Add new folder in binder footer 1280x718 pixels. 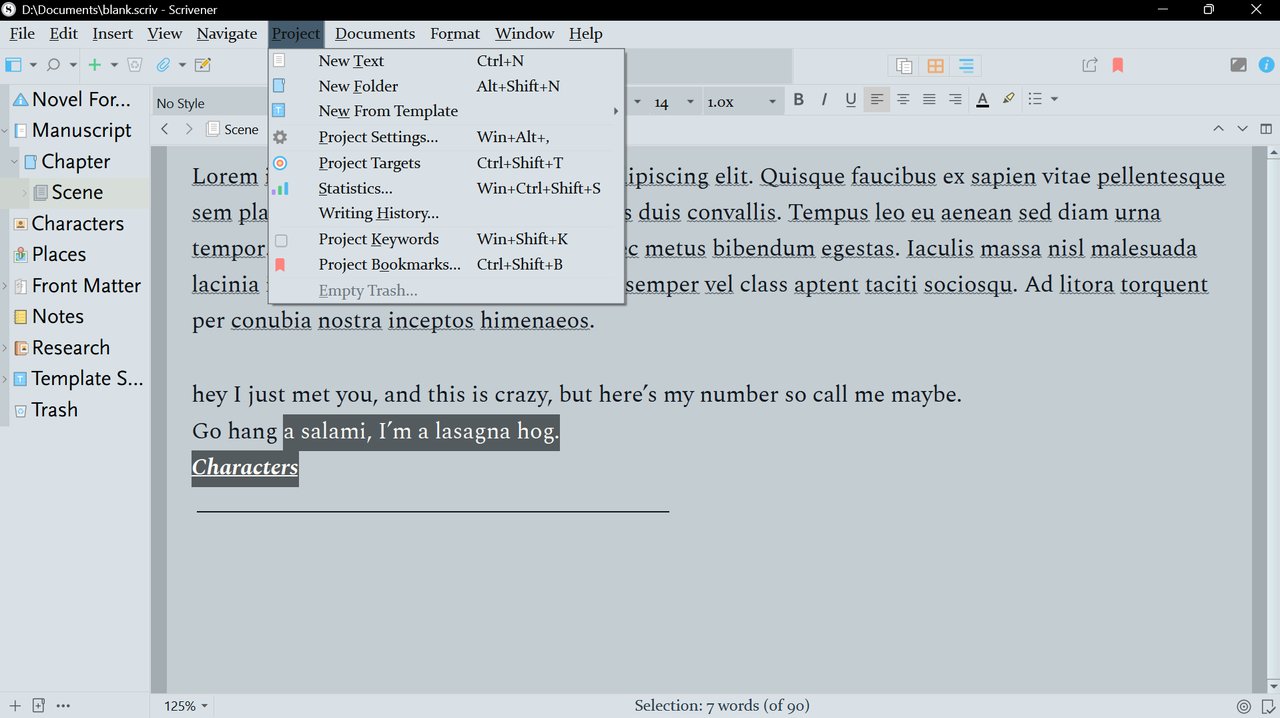(38, 706)
